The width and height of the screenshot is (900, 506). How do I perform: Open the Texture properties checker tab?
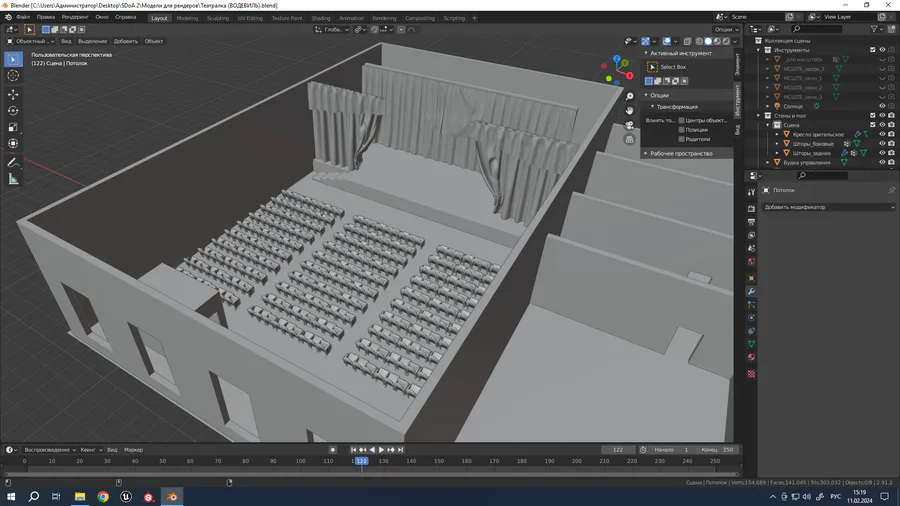pos(751,374)
